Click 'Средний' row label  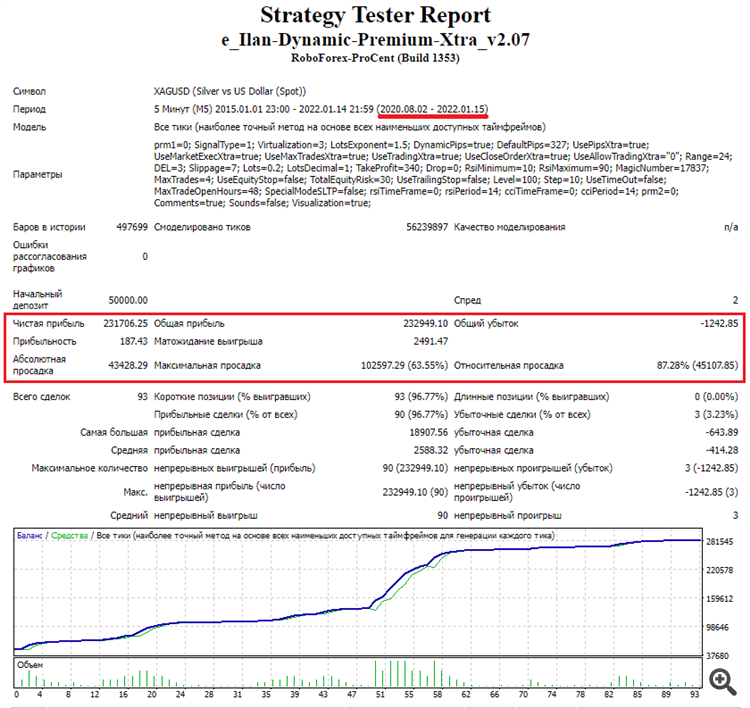129,516
